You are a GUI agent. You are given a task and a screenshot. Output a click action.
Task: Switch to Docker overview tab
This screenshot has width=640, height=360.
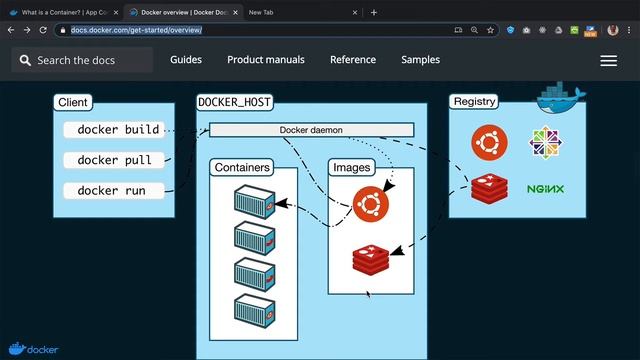[184, 13]
